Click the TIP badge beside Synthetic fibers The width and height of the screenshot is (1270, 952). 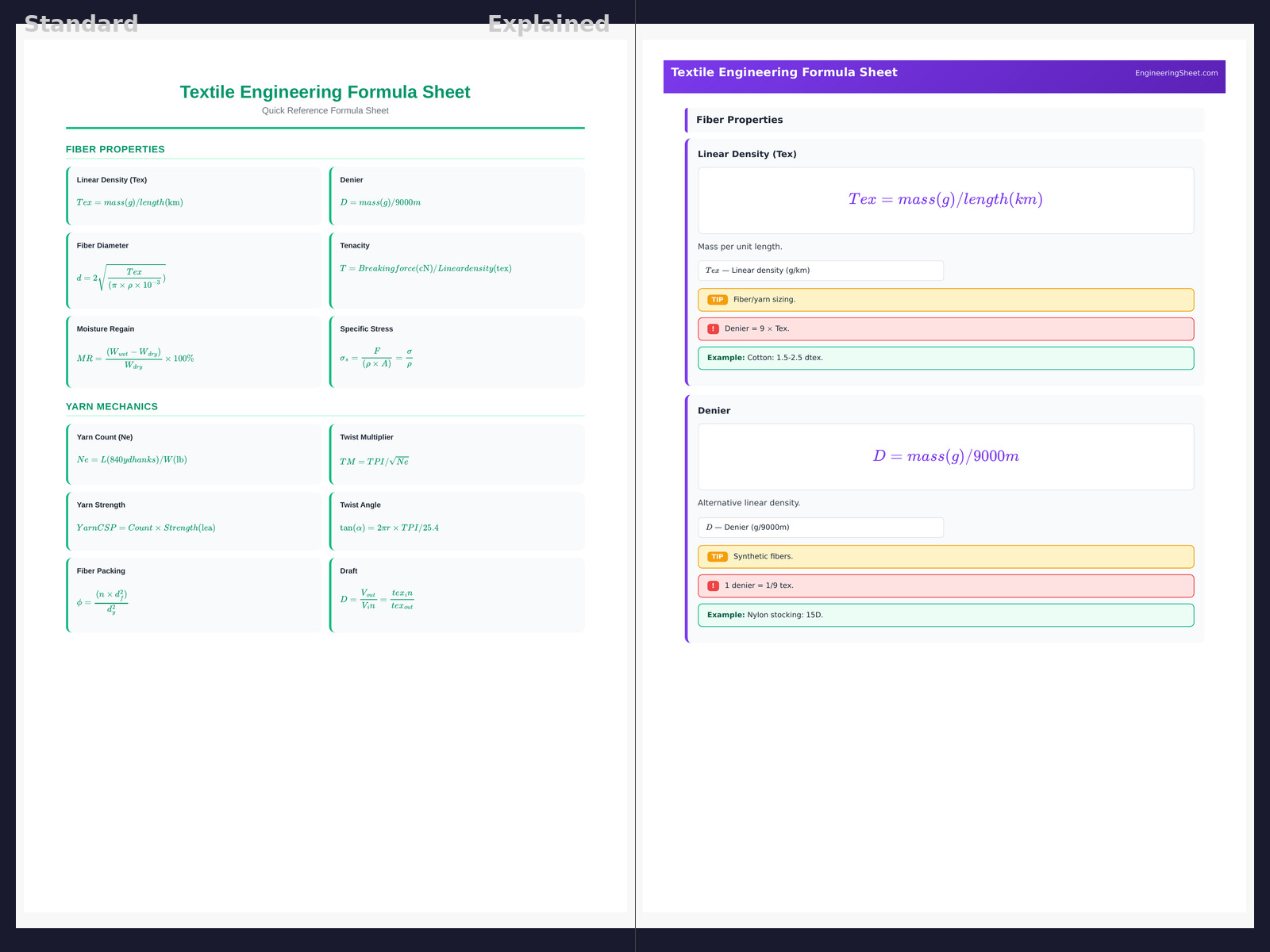pos(717,557)
